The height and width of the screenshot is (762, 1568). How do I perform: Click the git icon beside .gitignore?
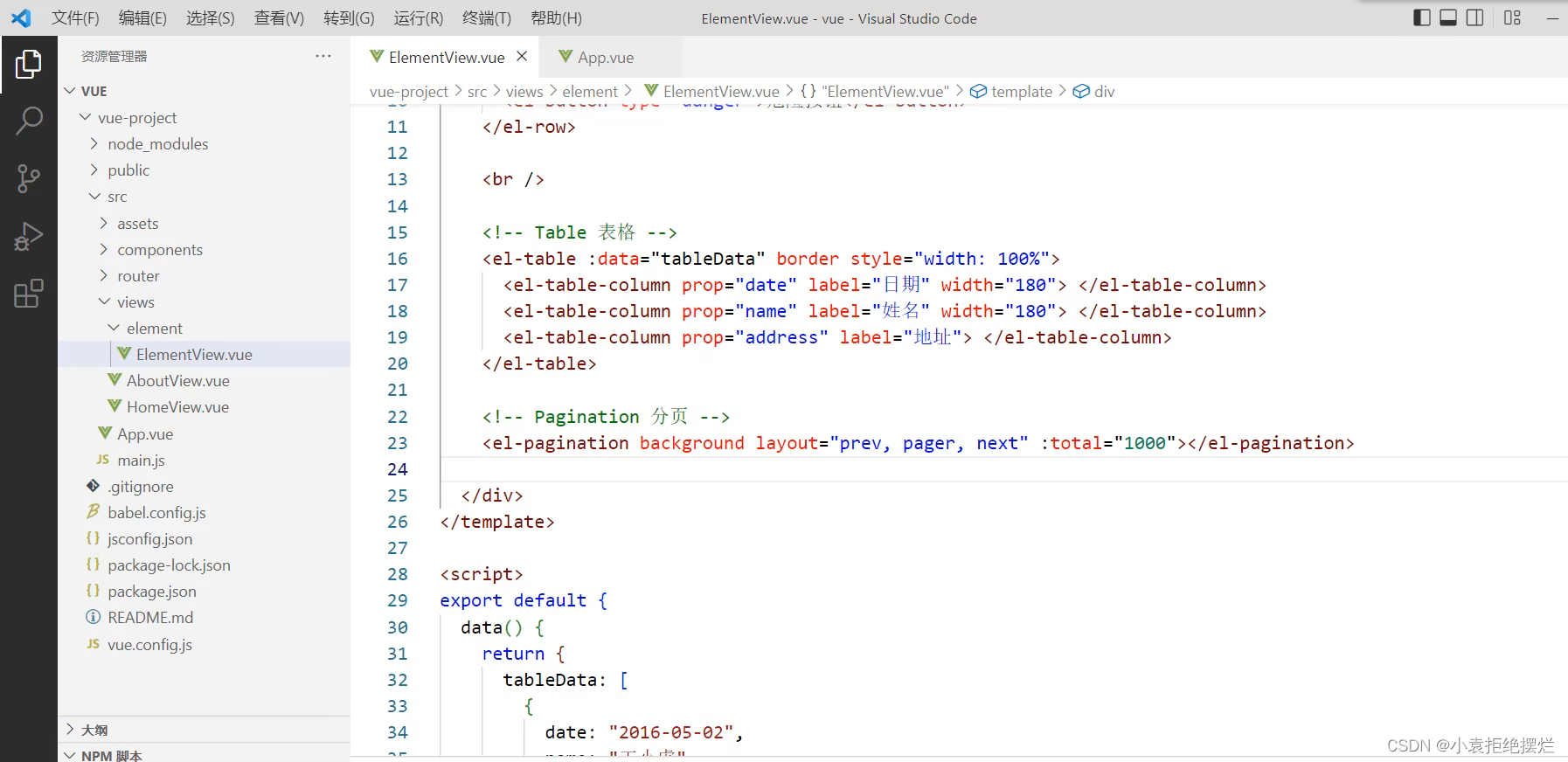pyautogui.click(x=94, y=486)
